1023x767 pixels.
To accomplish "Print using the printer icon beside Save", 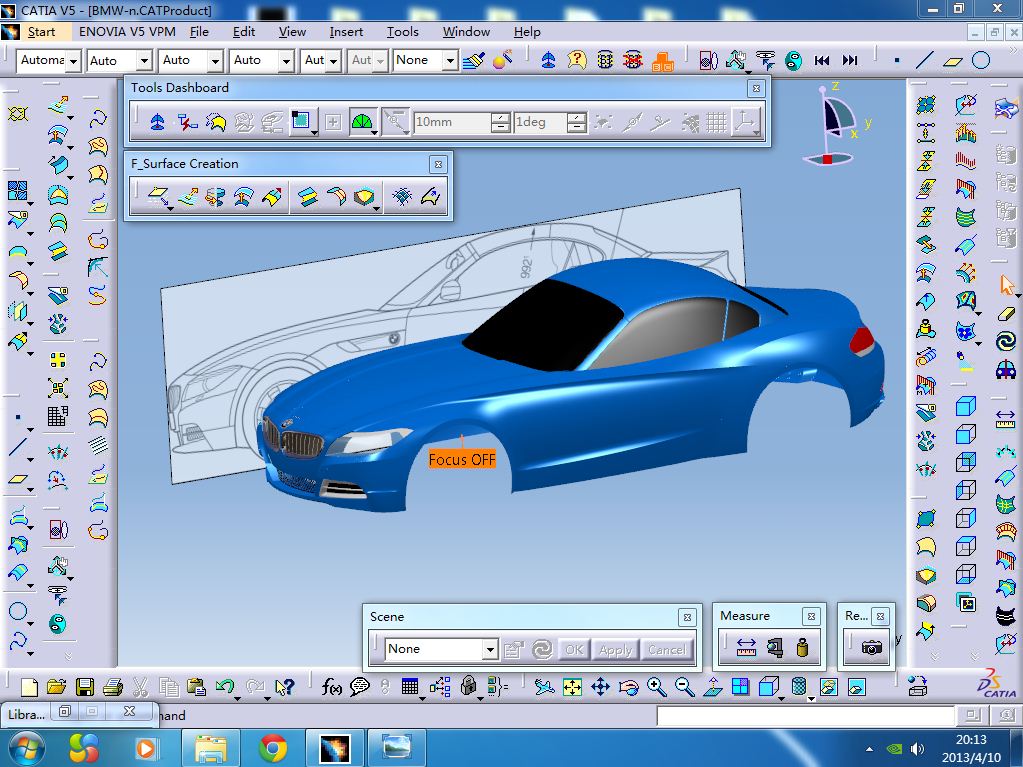I will 113,687.
